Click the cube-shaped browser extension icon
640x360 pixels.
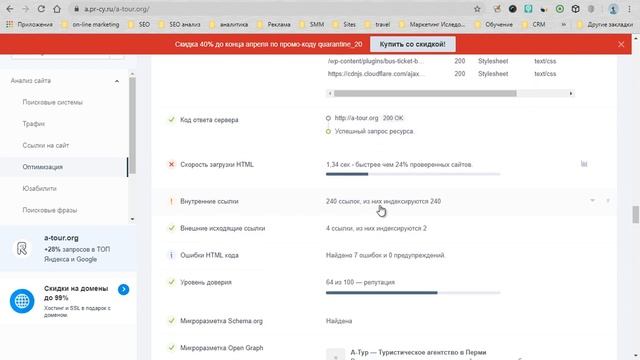pos(576,9)
